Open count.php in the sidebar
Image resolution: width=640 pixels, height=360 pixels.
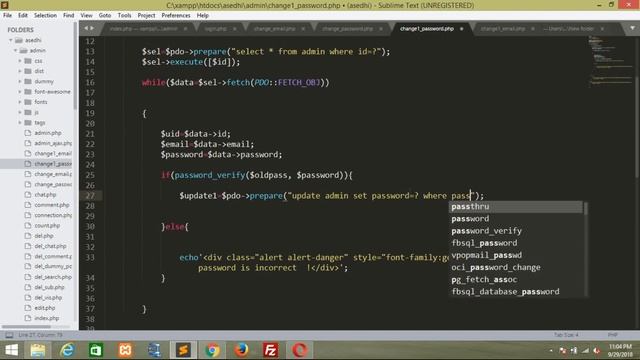[x=47, y=225]
